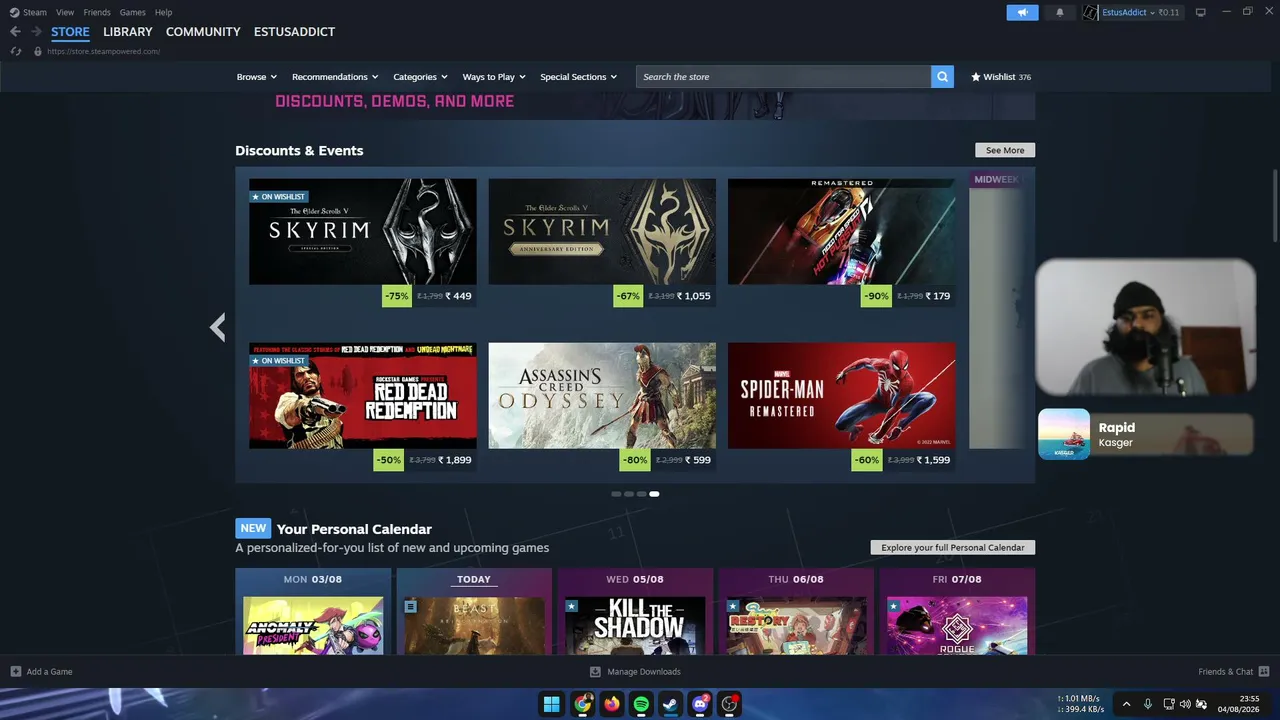Viewport: 1280px width, 720px height.
Task: Open the Friends menu
Action: point(97,12)
